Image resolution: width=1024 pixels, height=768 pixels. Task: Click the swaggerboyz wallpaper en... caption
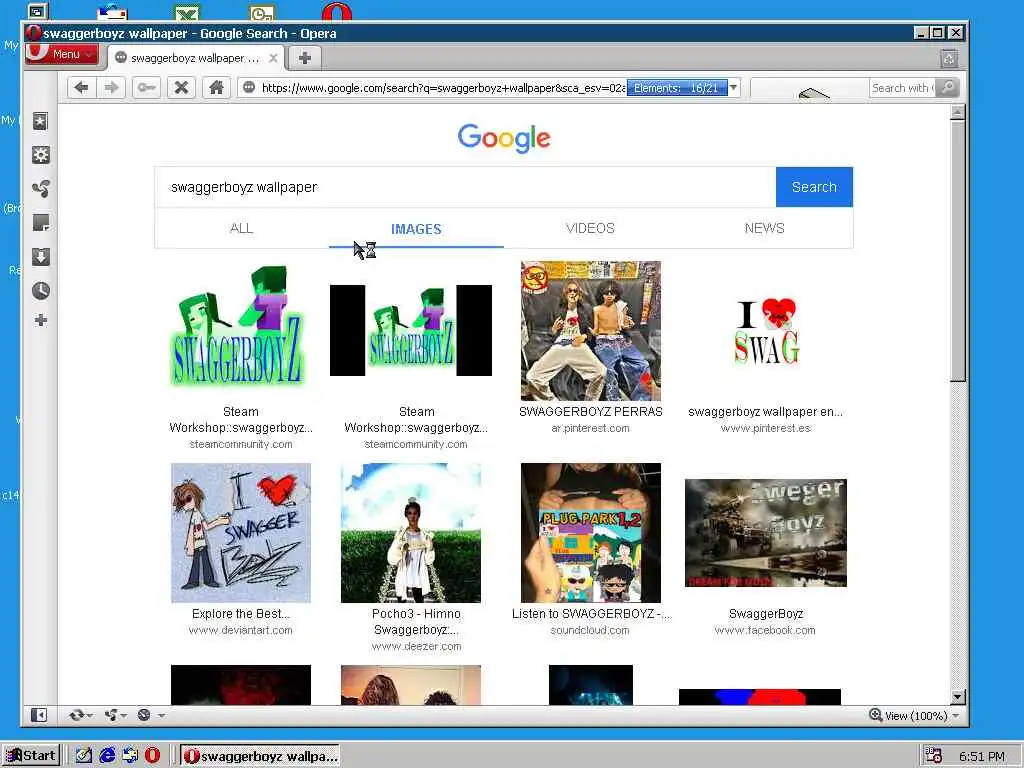point(765,412)
